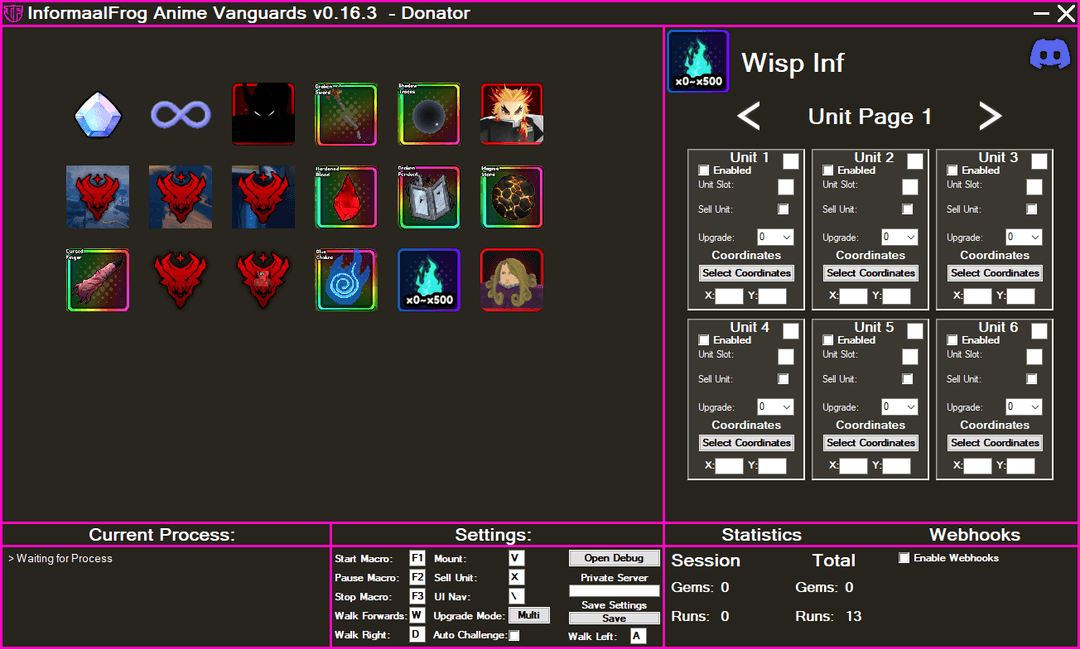The width and height of the screenshot is (1080, 649).
Task: Open Unit 5 Upgrade dropdown
Action: pos(900,406)
